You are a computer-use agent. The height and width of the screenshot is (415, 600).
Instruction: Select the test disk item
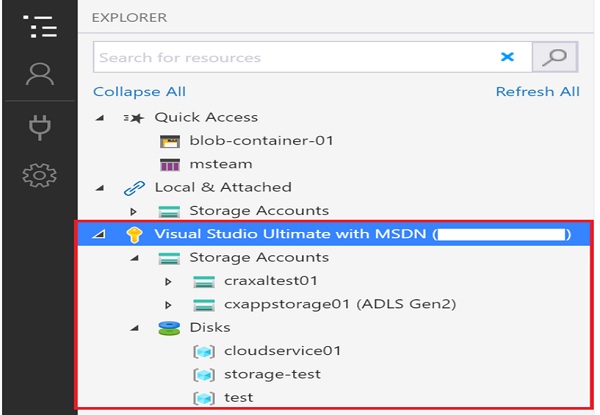click(x=239, y=397)
